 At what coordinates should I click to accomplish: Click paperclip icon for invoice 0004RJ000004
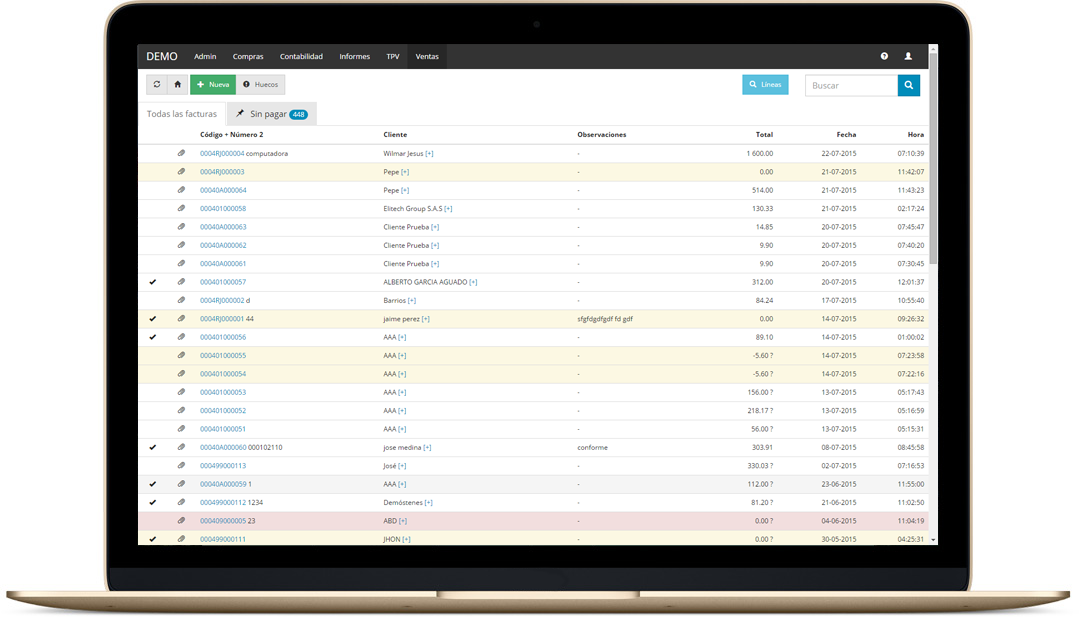[181, 153]
